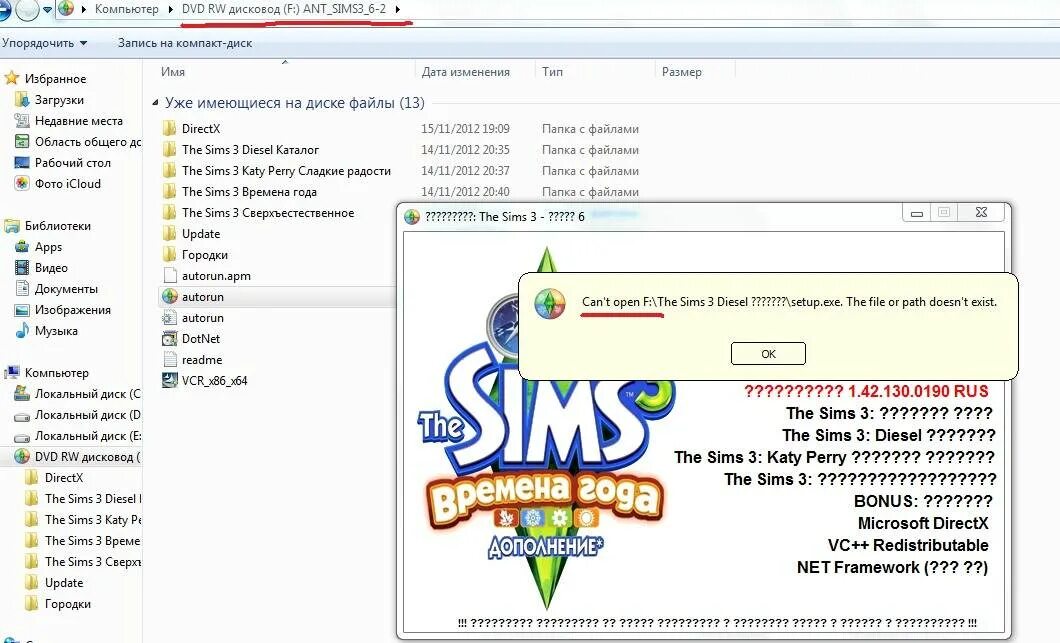Select Локальный диск (E:) in sidebar
The height and width of the screenshot is (643, 1060).
[88, 435]
